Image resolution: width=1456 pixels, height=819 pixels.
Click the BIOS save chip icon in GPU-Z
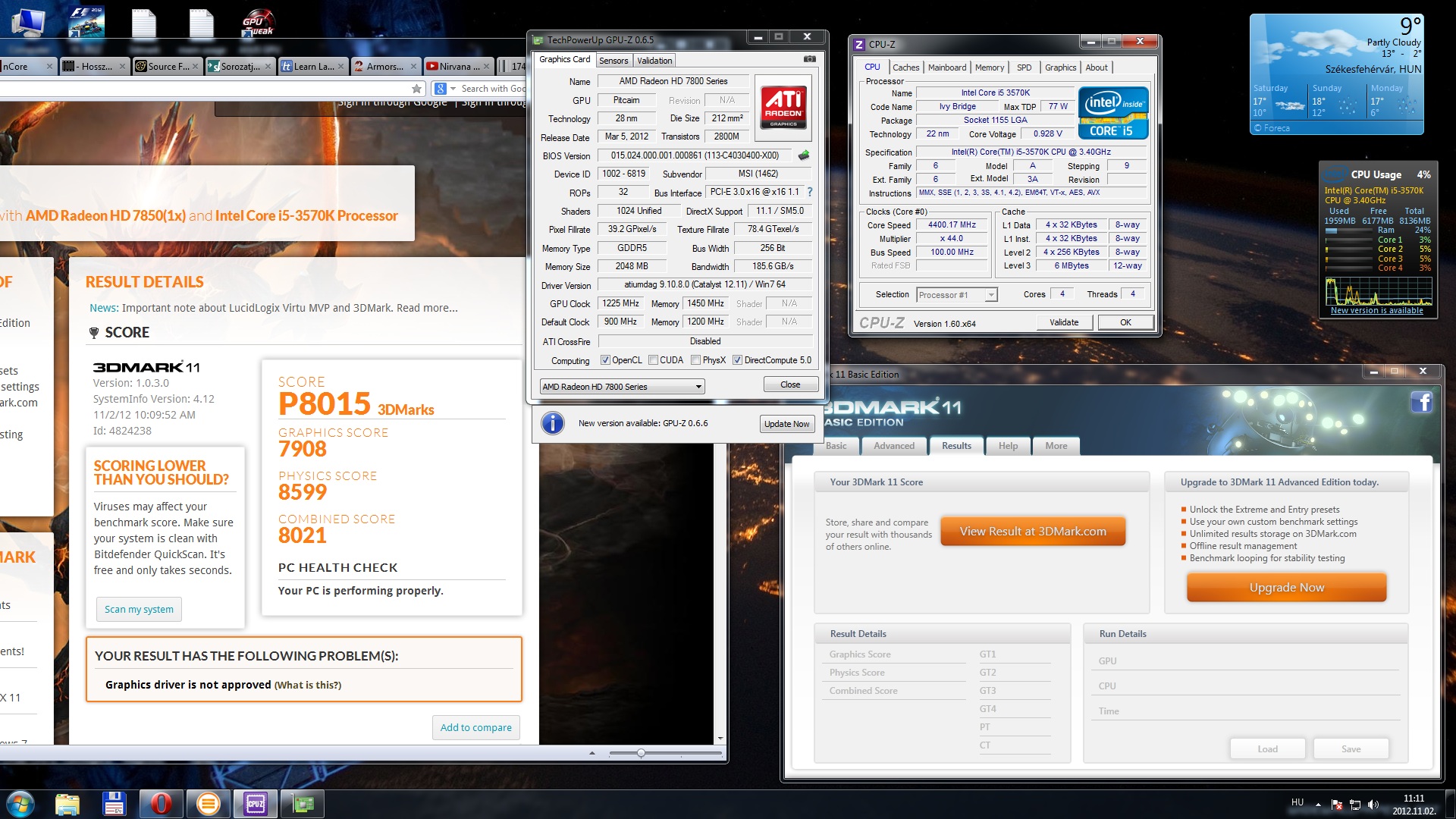pyautogui.click(x=804, y=155)
